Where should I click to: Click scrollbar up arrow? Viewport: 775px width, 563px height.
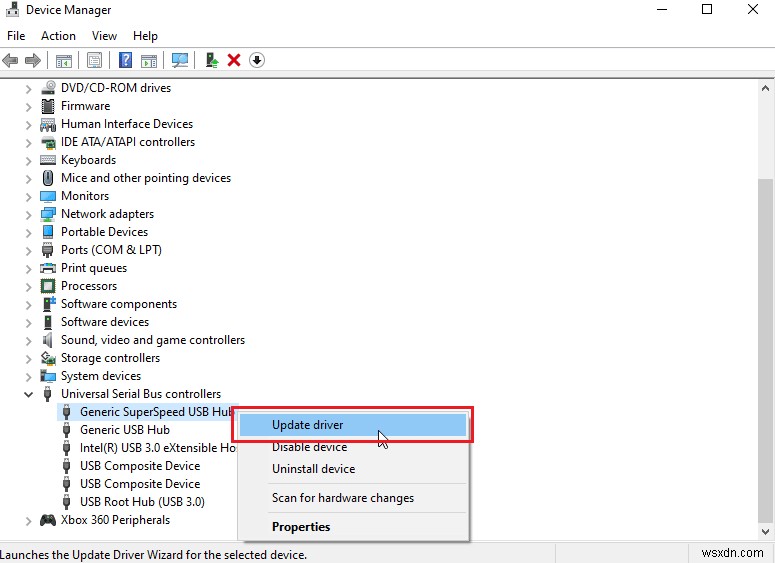click(766, 88)
